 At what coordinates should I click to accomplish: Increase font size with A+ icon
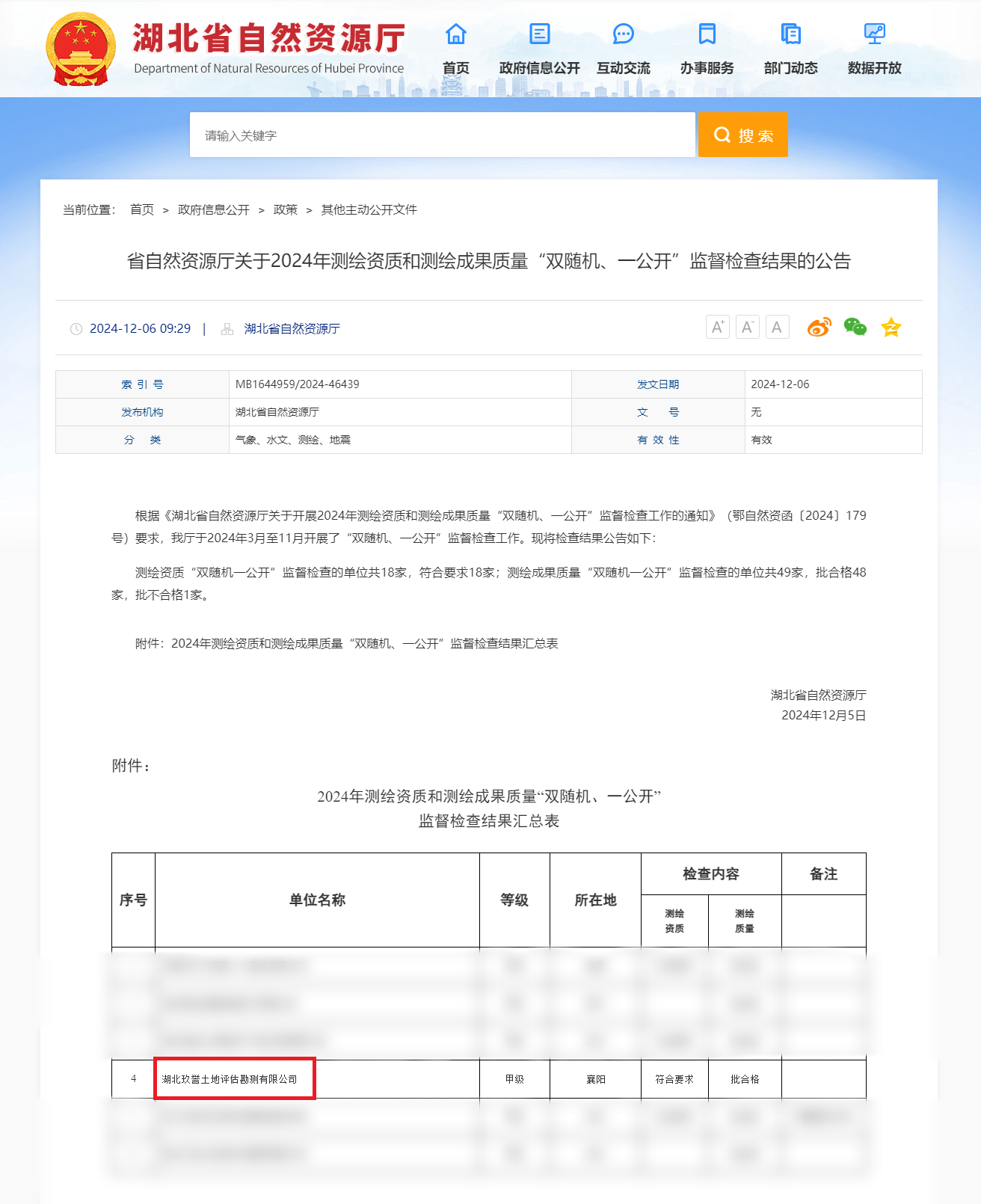pyautogui.click(x=718, y=327)
